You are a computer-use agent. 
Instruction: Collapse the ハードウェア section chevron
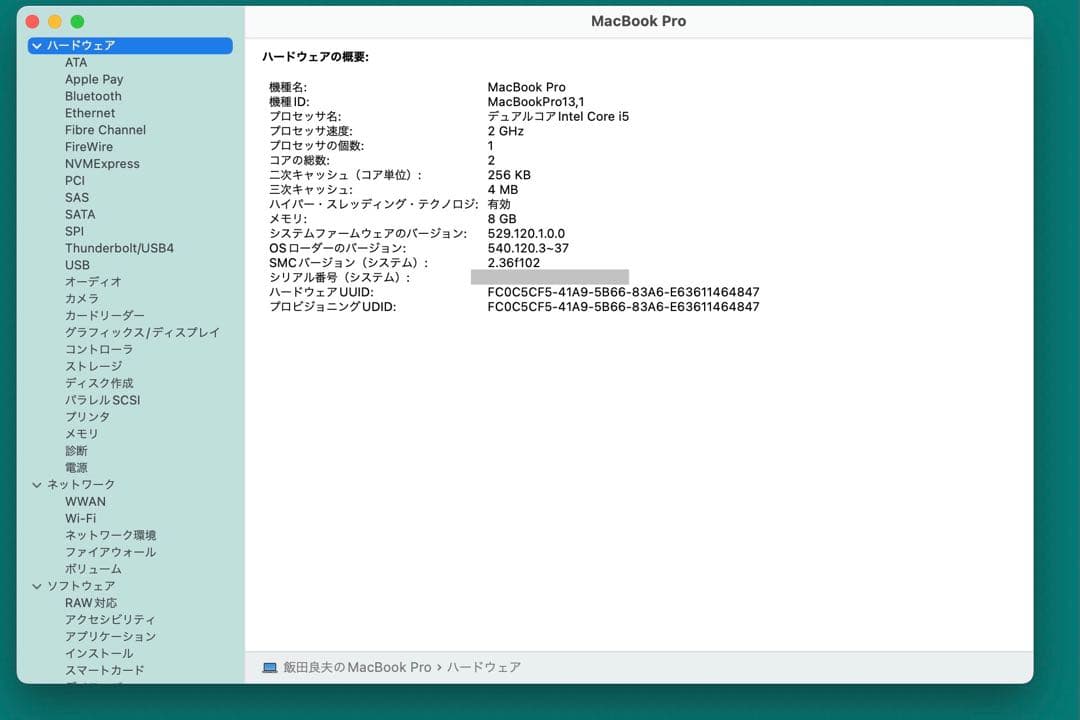(x=37, y=45)
